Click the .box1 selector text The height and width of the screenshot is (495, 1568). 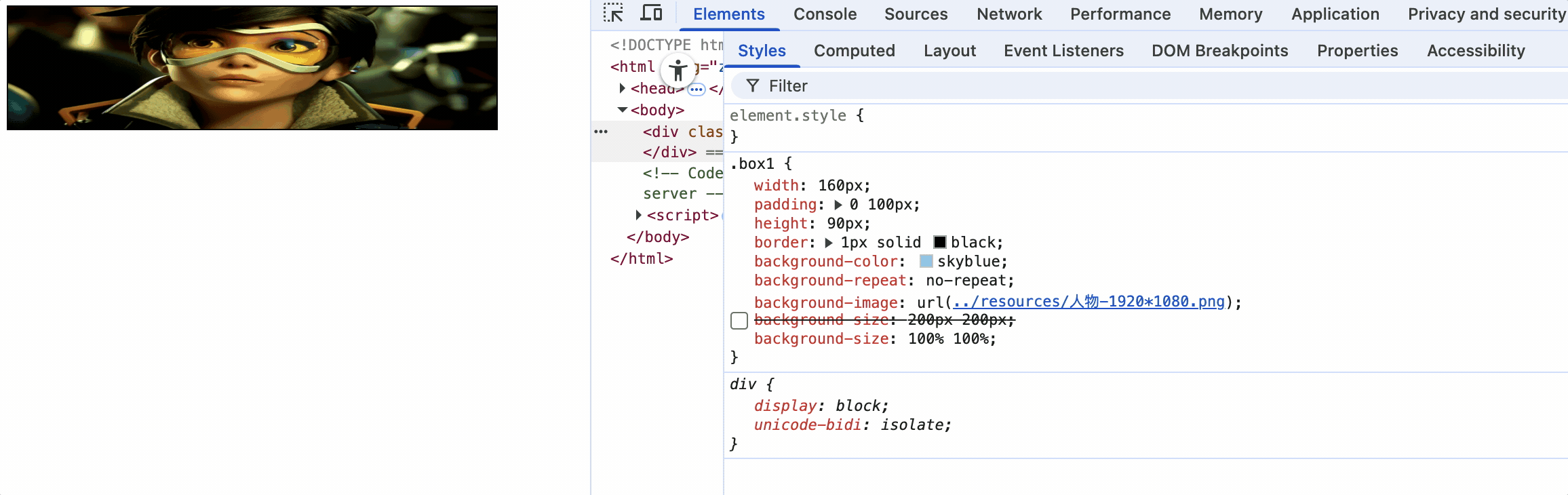[752, 163]
